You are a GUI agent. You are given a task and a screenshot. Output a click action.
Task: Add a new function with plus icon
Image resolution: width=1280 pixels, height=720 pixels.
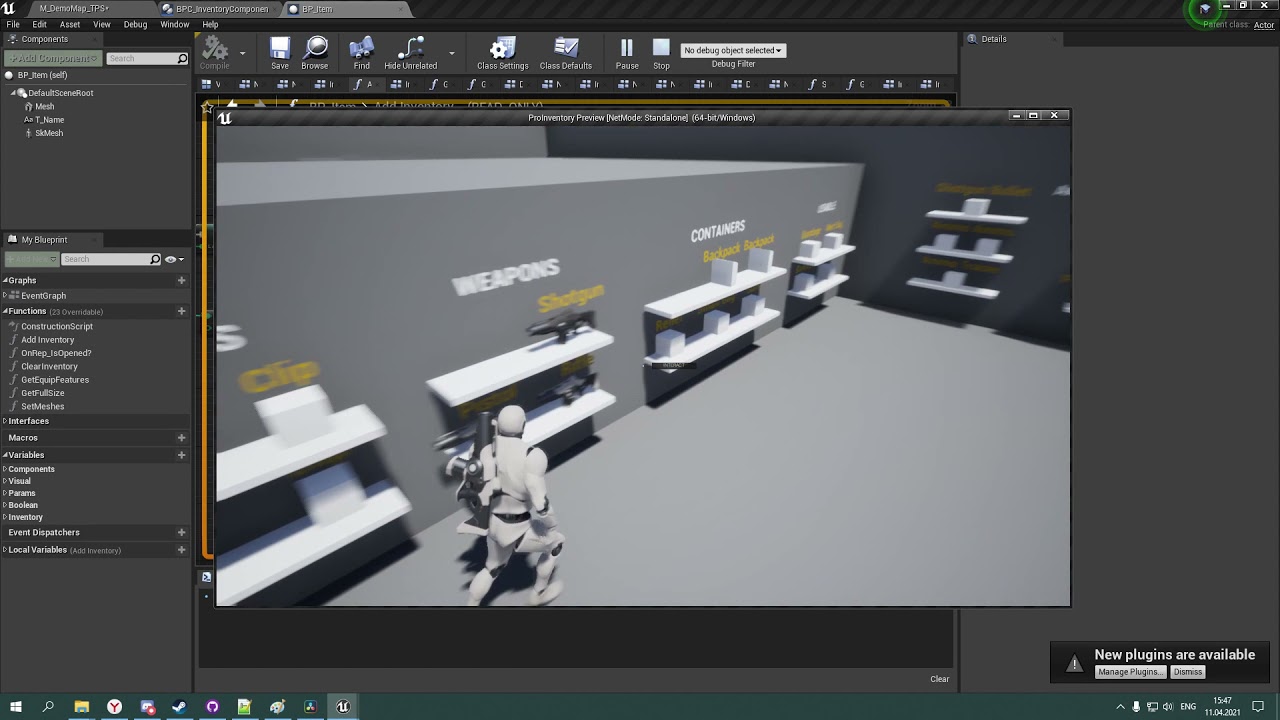pos(181,311)
